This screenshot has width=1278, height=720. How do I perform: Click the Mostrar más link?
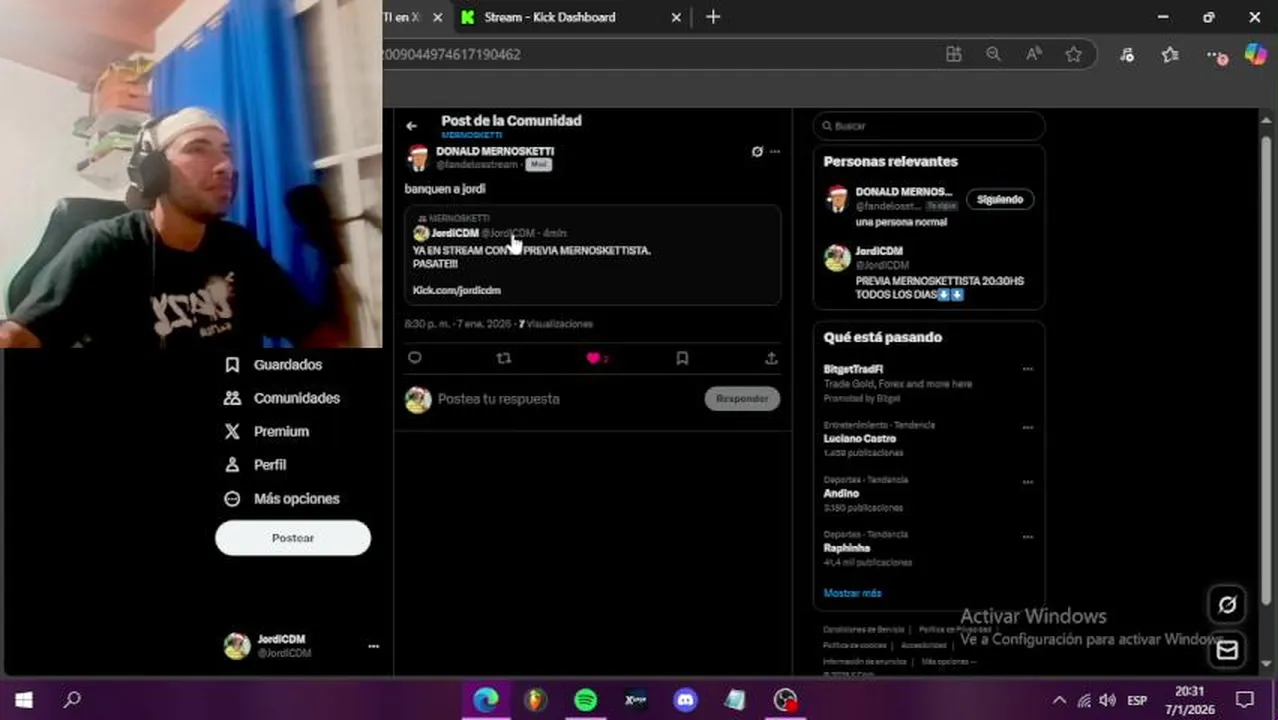pos(852,593)
